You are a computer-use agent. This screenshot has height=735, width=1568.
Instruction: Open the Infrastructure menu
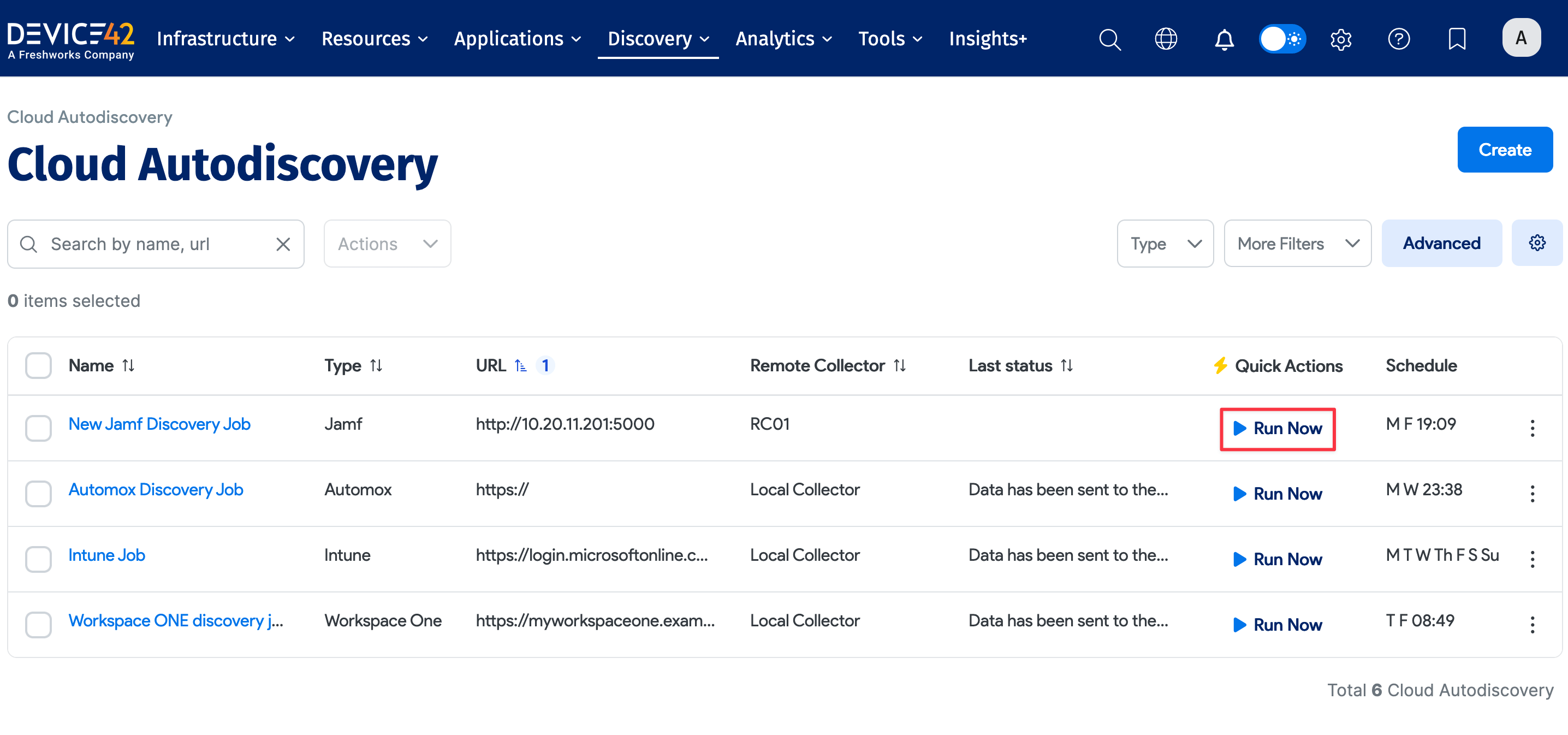click(x=225, y=39)
